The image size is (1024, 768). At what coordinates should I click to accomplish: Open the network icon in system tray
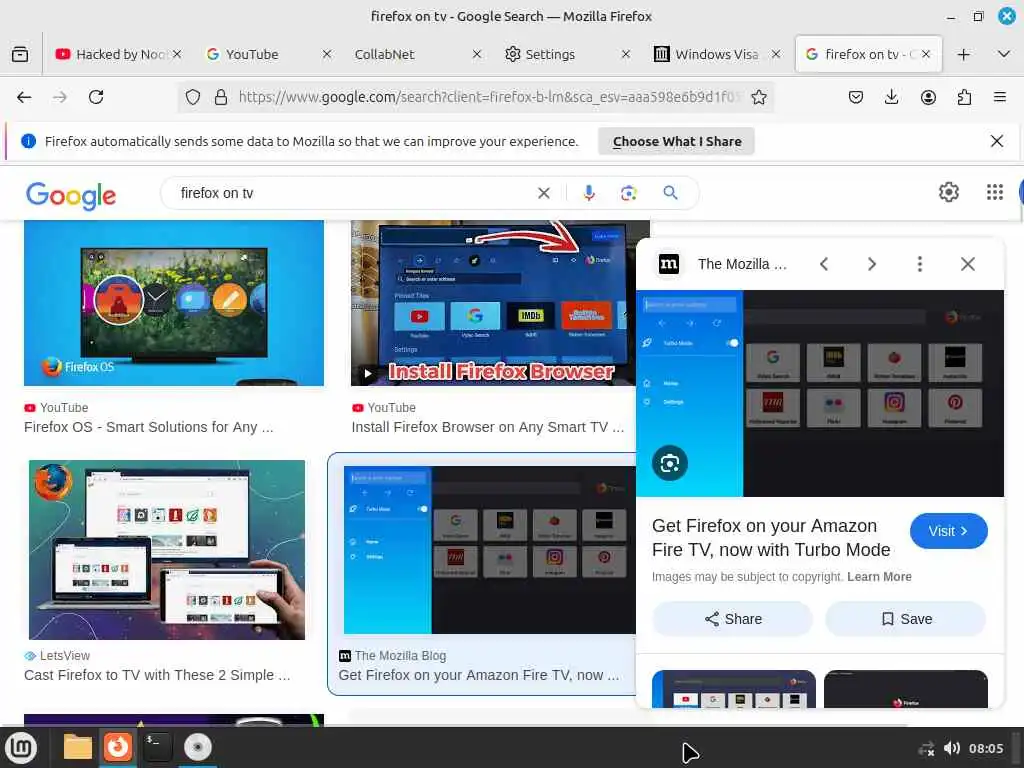[926, 748]
